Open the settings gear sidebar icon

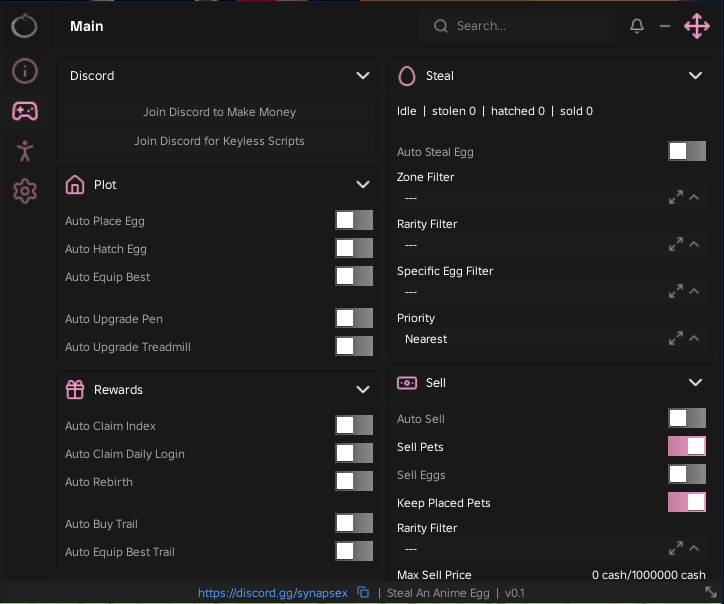tap(25, 191)
